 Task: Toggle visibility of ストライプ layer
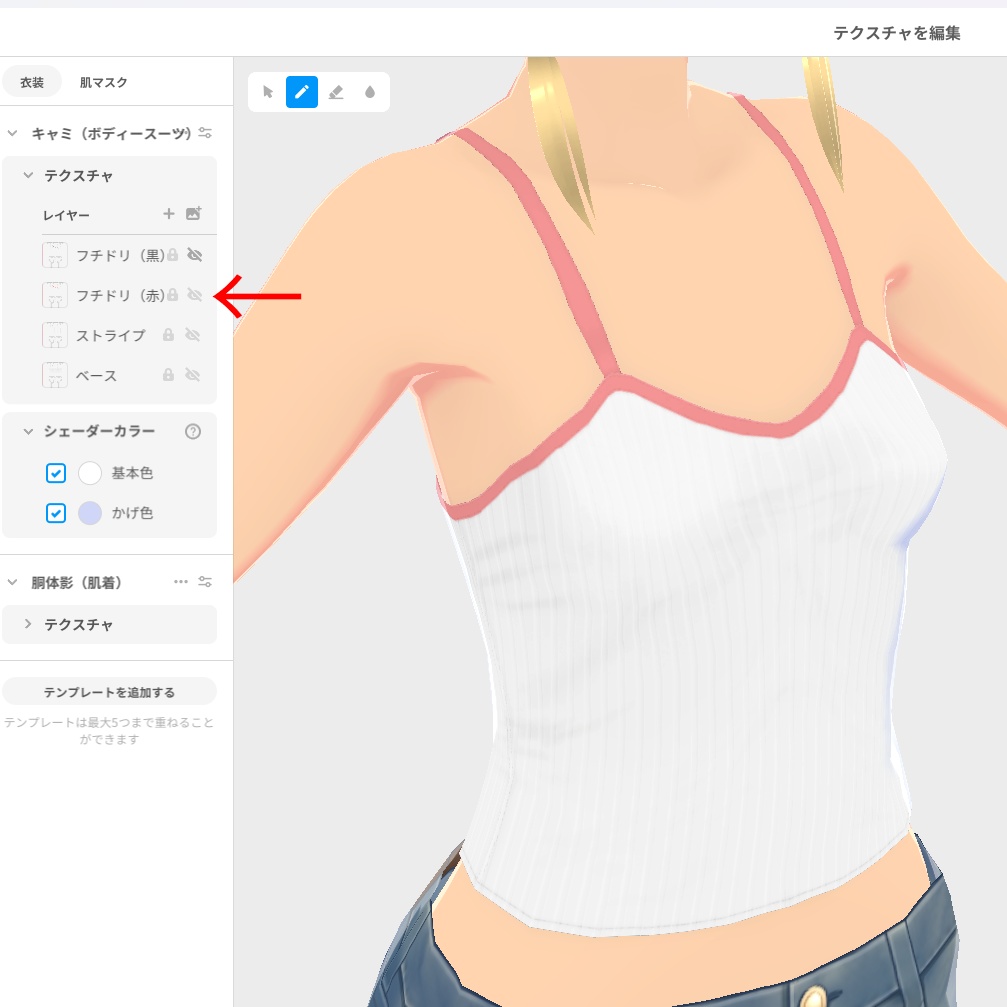coord(192,335)
